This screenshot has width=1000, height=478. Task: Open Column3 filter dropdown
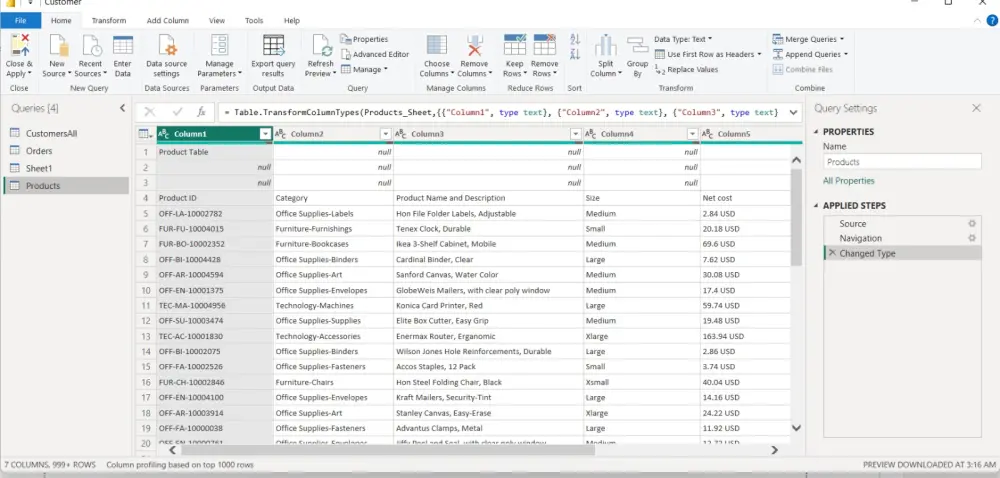coord(576,134)
